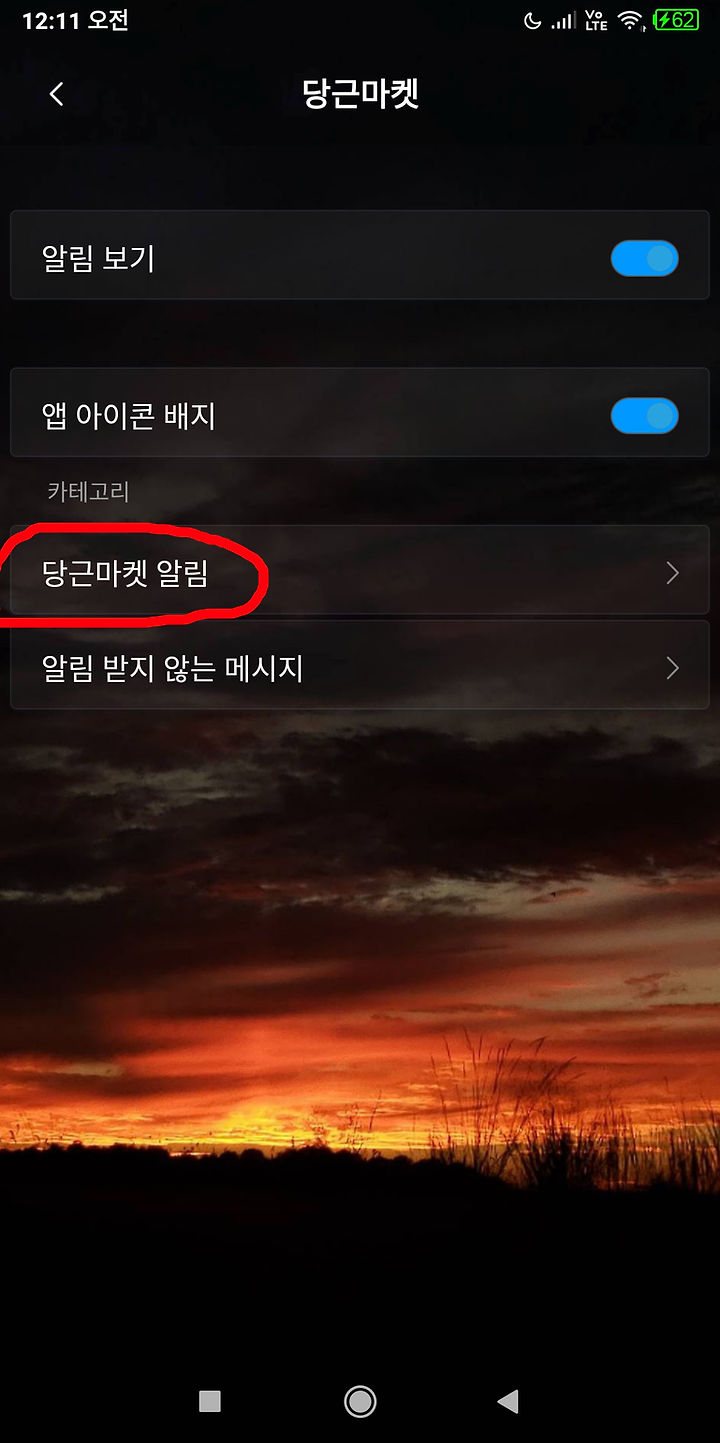Tap the 당근마켓 page title
The height and width of the screenshot is (1443, 720).
tap(360, 94)
